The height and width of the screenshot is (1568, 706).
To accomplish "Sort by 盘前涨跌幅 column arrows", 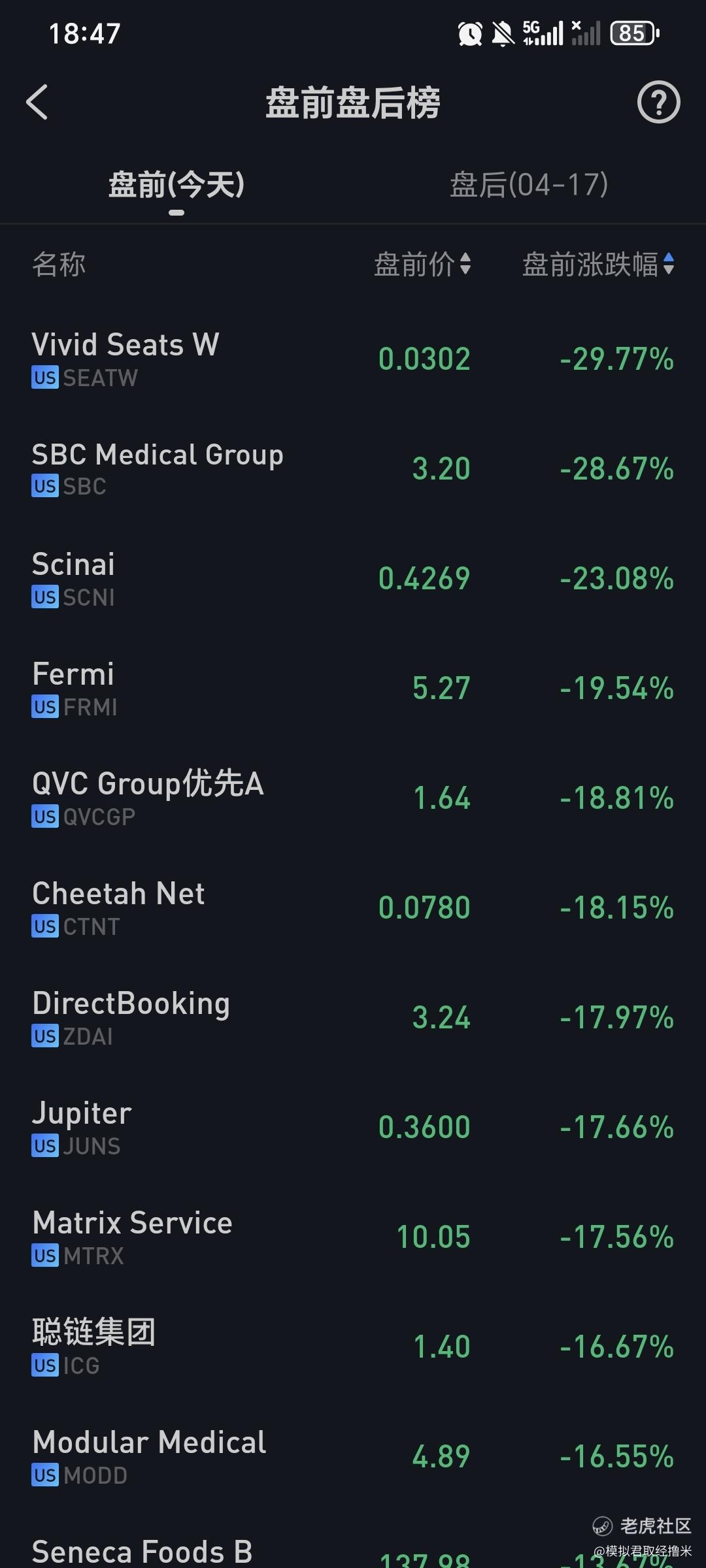I will [x=668, y=265].
